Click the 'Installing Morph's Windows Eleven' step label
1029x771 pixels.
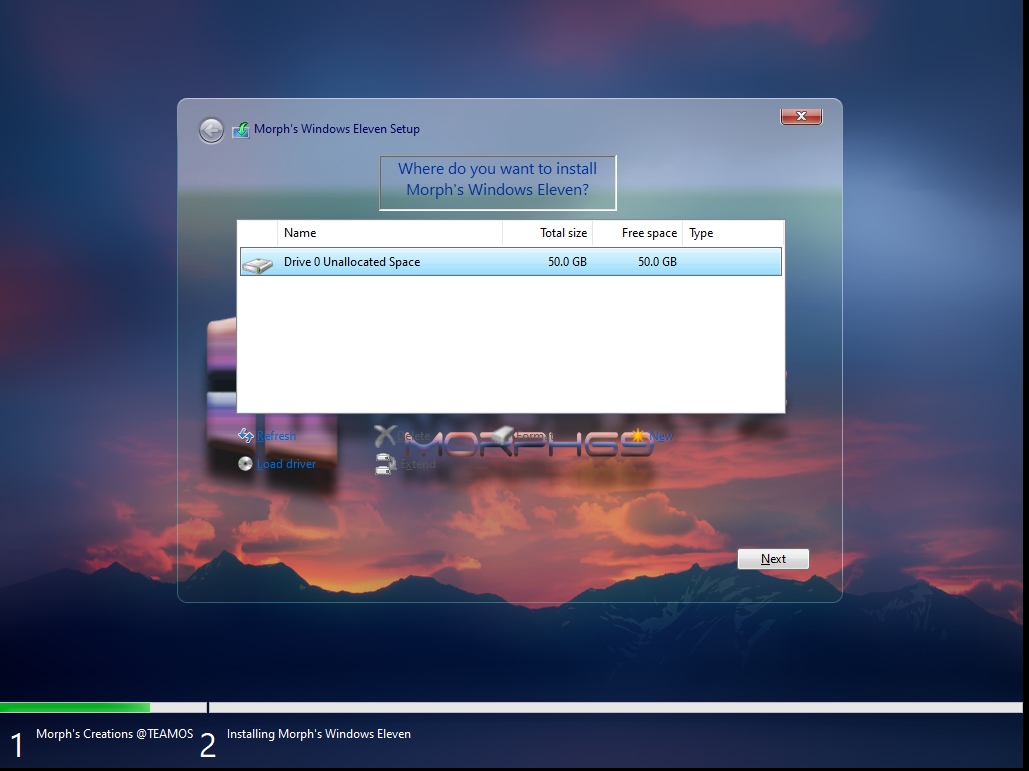pyautogui.click(x=319, y=734)
